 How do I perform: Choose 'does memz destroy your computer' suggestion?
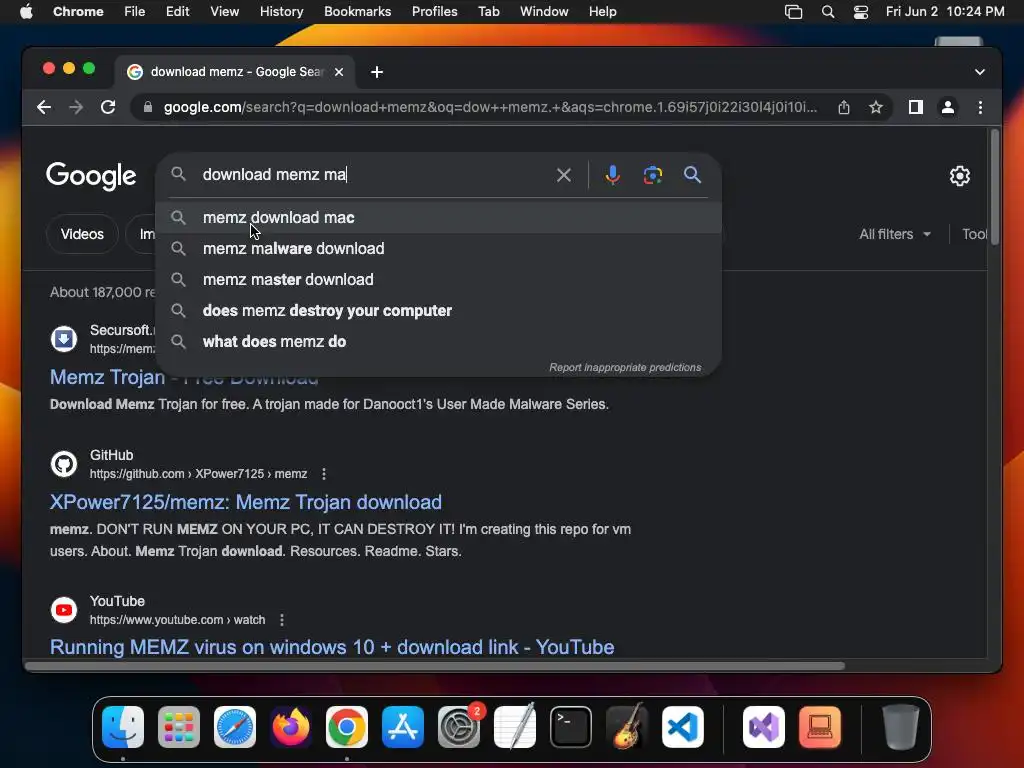click(x=439, y=311)
